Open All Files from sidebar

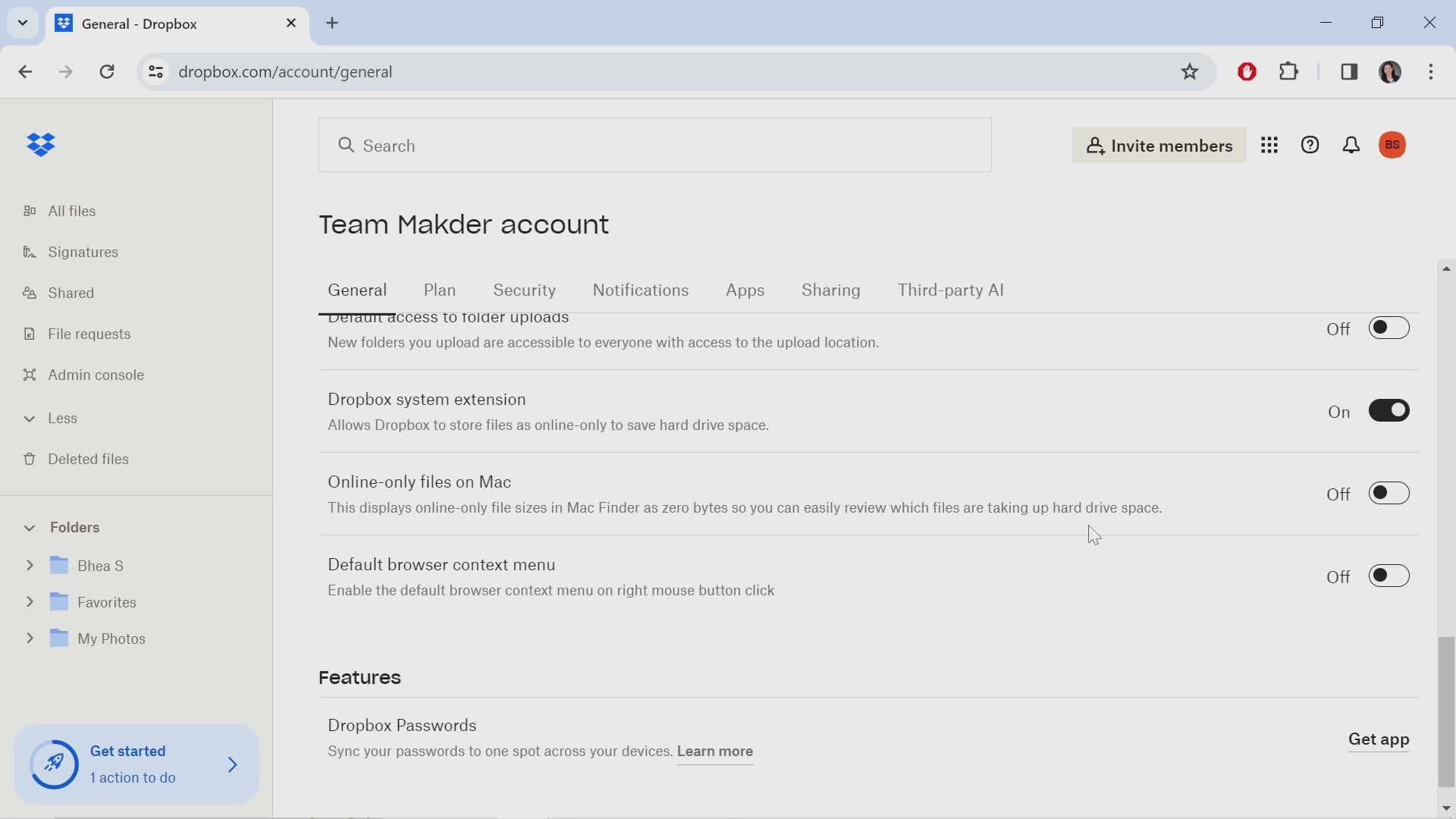coord(72,211)
